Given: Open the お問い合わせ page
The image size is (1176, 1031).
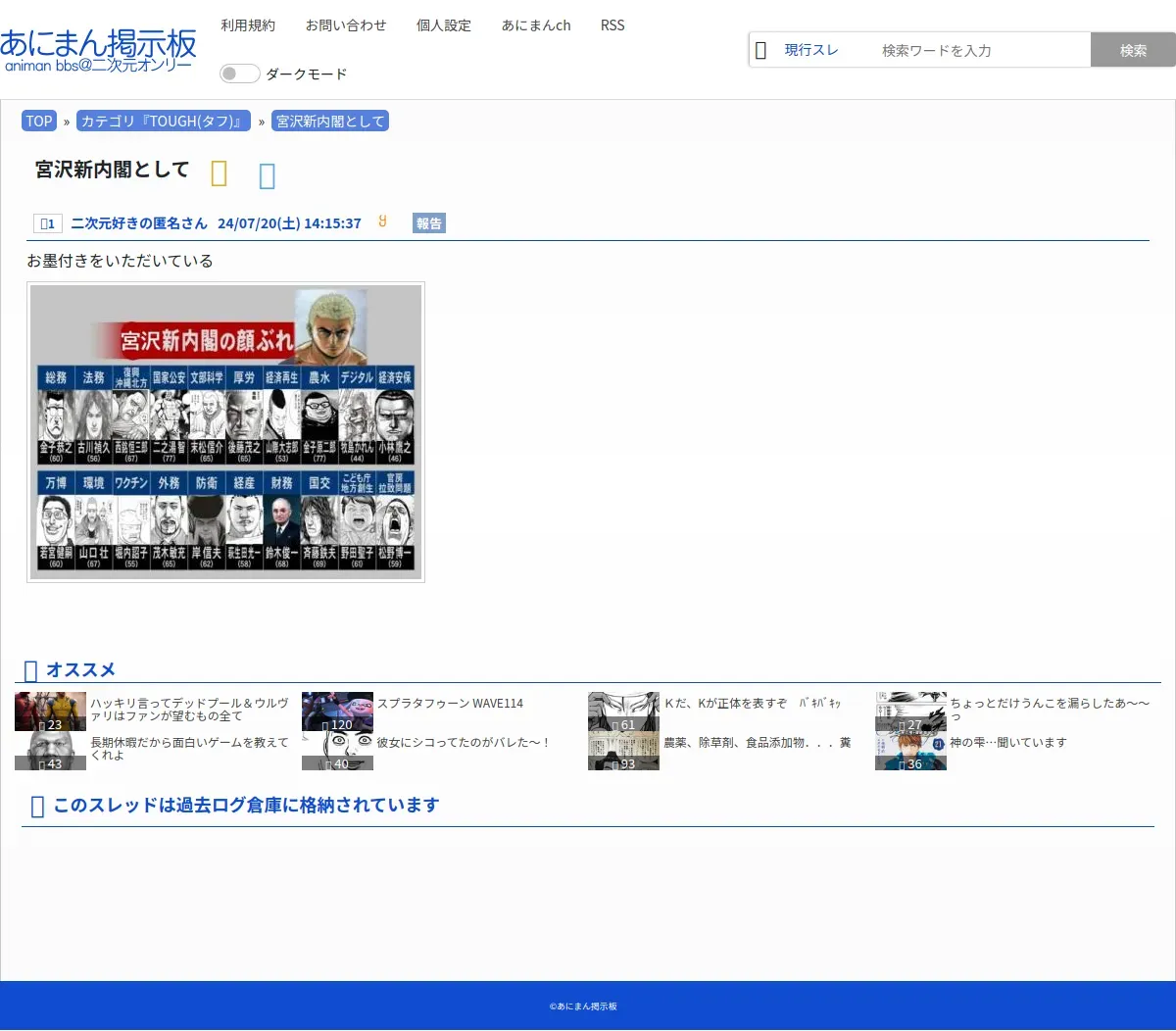Looking at the screenshot, I should click(346, 25).
